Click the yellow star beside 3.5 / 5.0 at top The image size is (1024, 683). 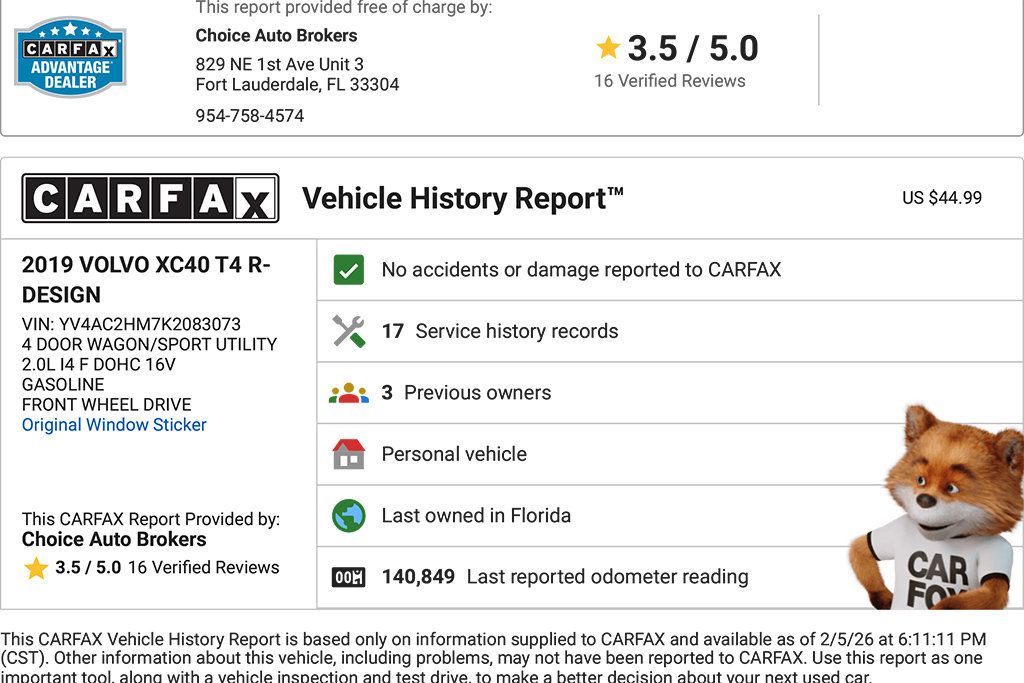pos(608,48)
